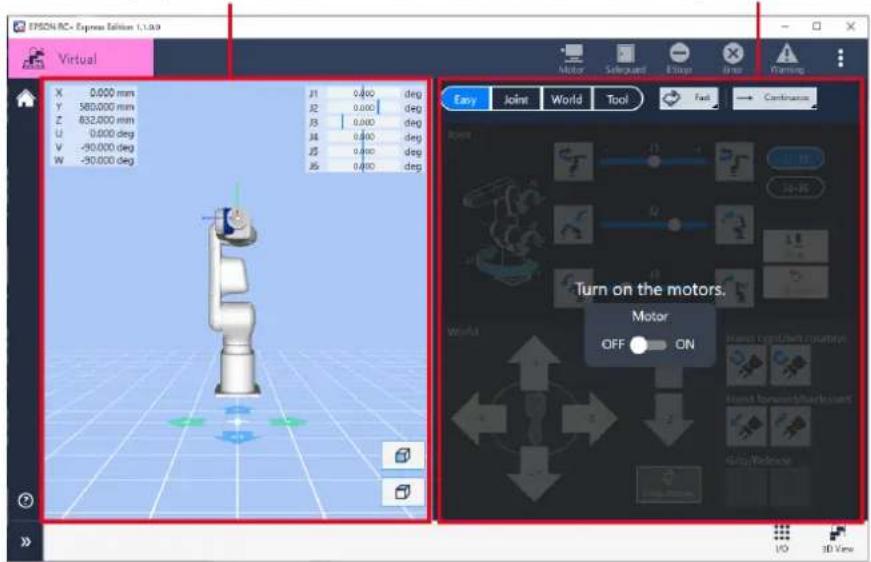Image resolution: width=871 pixels, height=562 pixels.
Task: Click the help question mark icon
Action: (x=26, y=501)
